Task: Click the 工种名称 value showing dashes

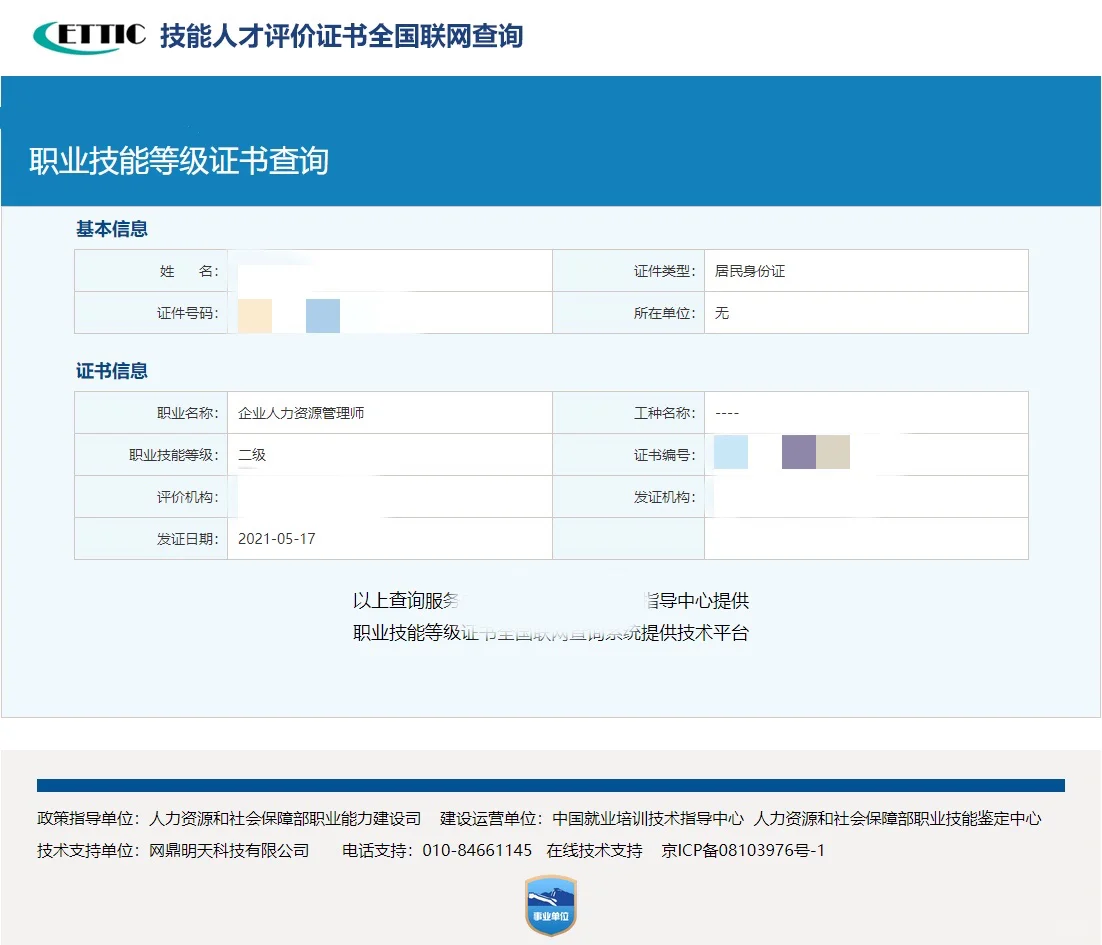Action: tap(728, 412)
